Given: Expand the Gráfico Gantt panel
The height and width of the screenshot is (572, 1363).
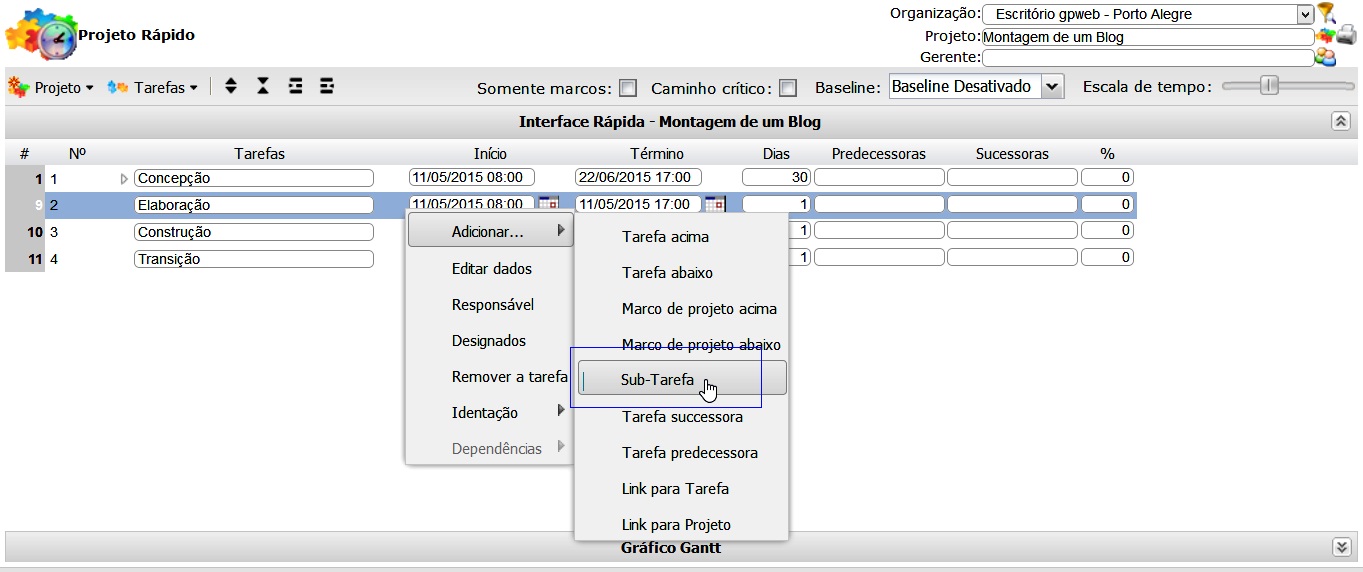Looking at the screenshot, I should tap(1341, 546).
